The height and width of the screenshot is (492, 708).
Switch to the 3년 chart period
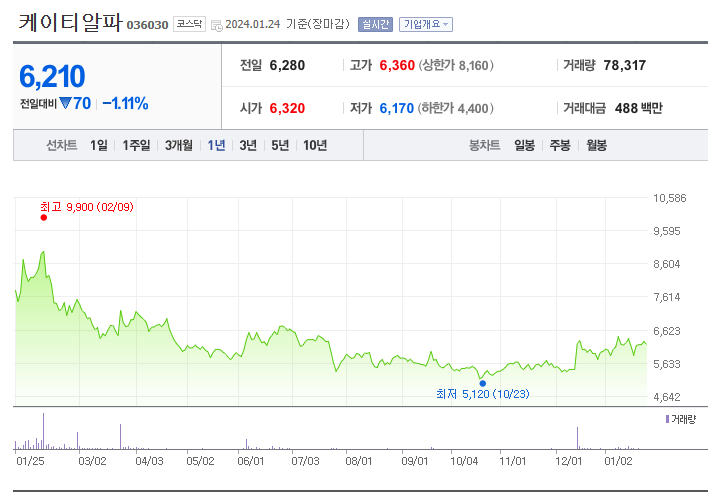coord(248,145)
